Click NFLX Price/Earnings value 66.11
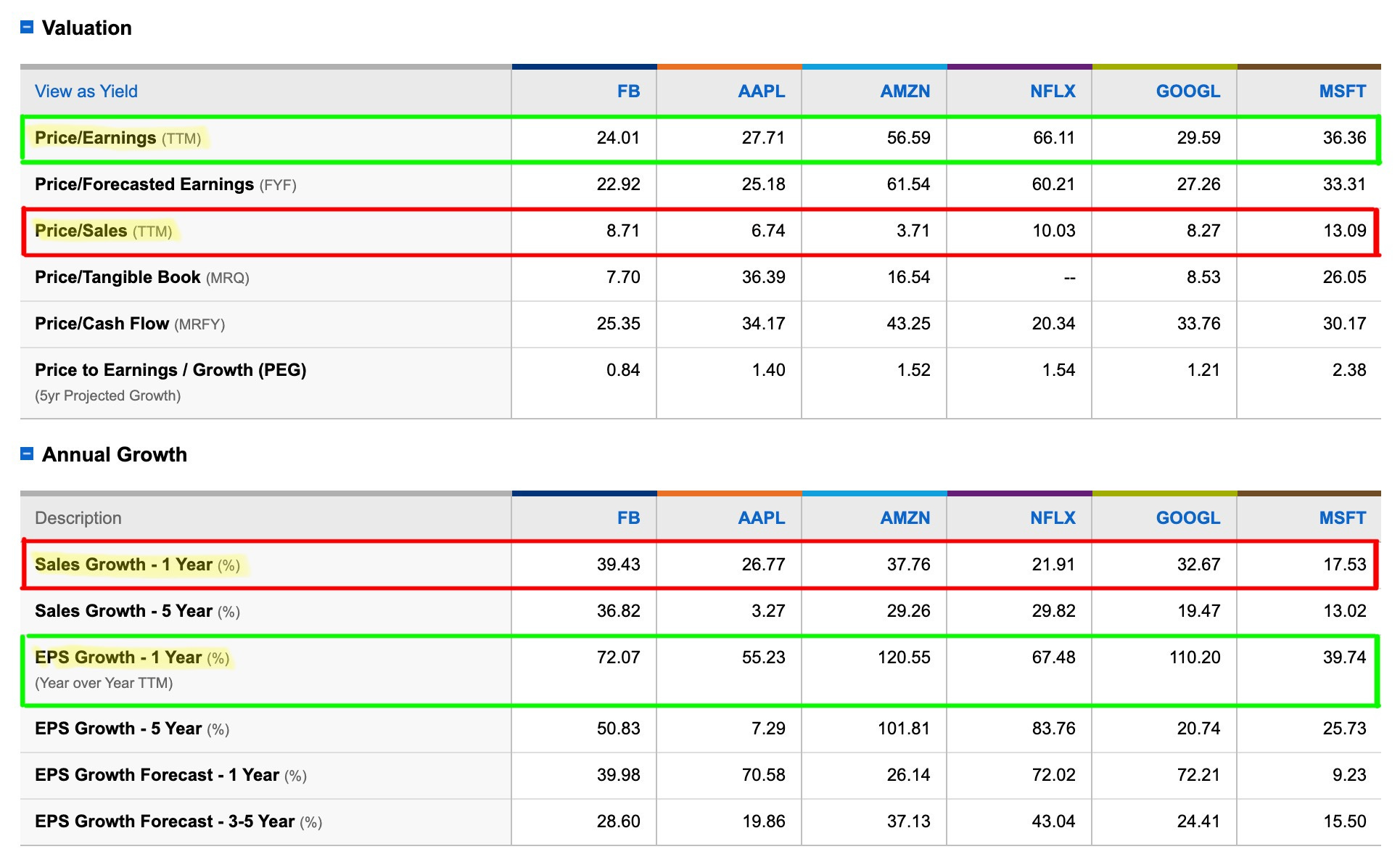1400x865 pixels. tap(1054, 138)
